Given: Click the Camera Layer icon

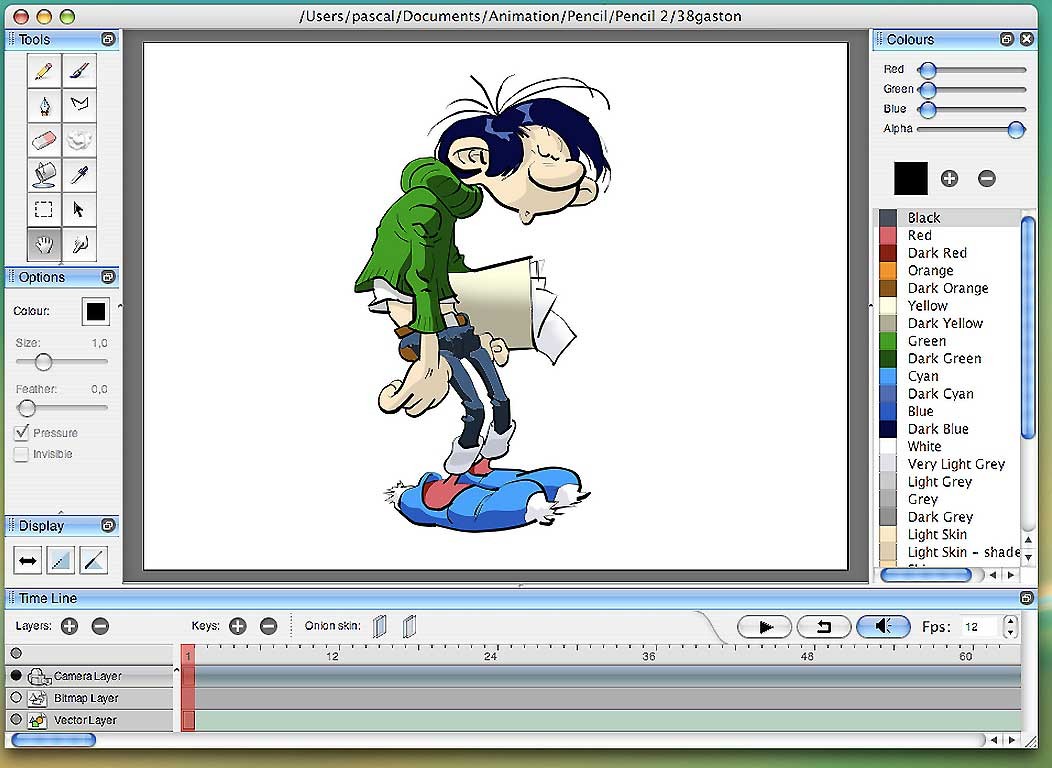Looking at the screenshot, I should [39, 676].
